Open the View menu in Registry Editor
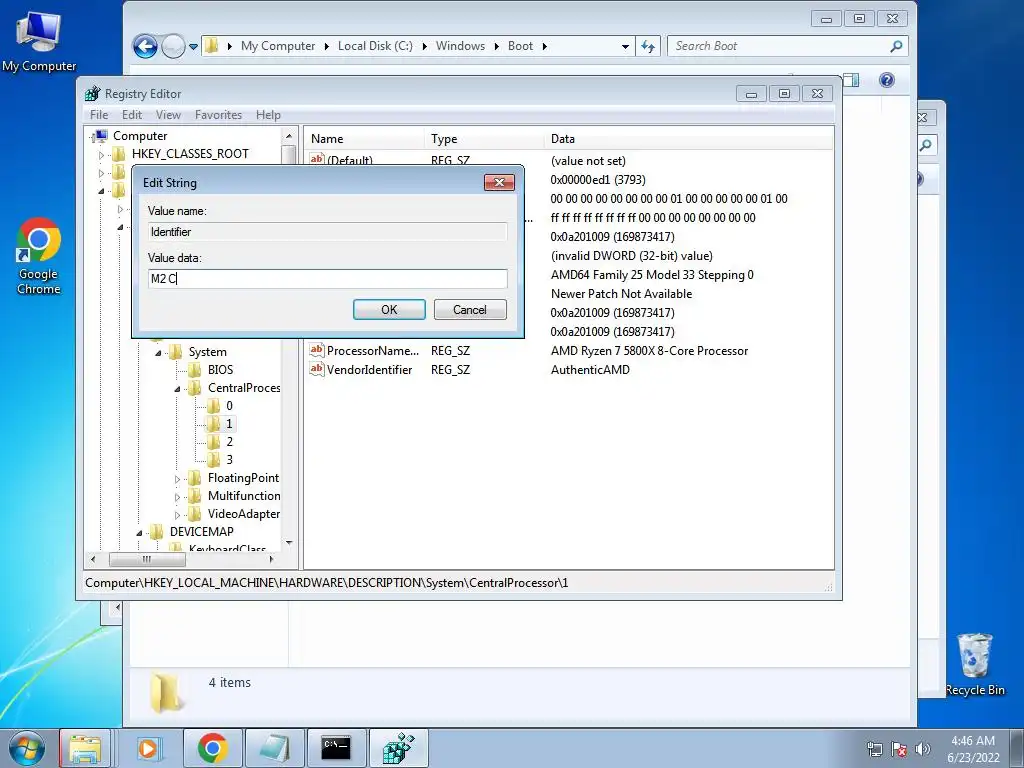1024x768 pixels. (x=168, y=115)
